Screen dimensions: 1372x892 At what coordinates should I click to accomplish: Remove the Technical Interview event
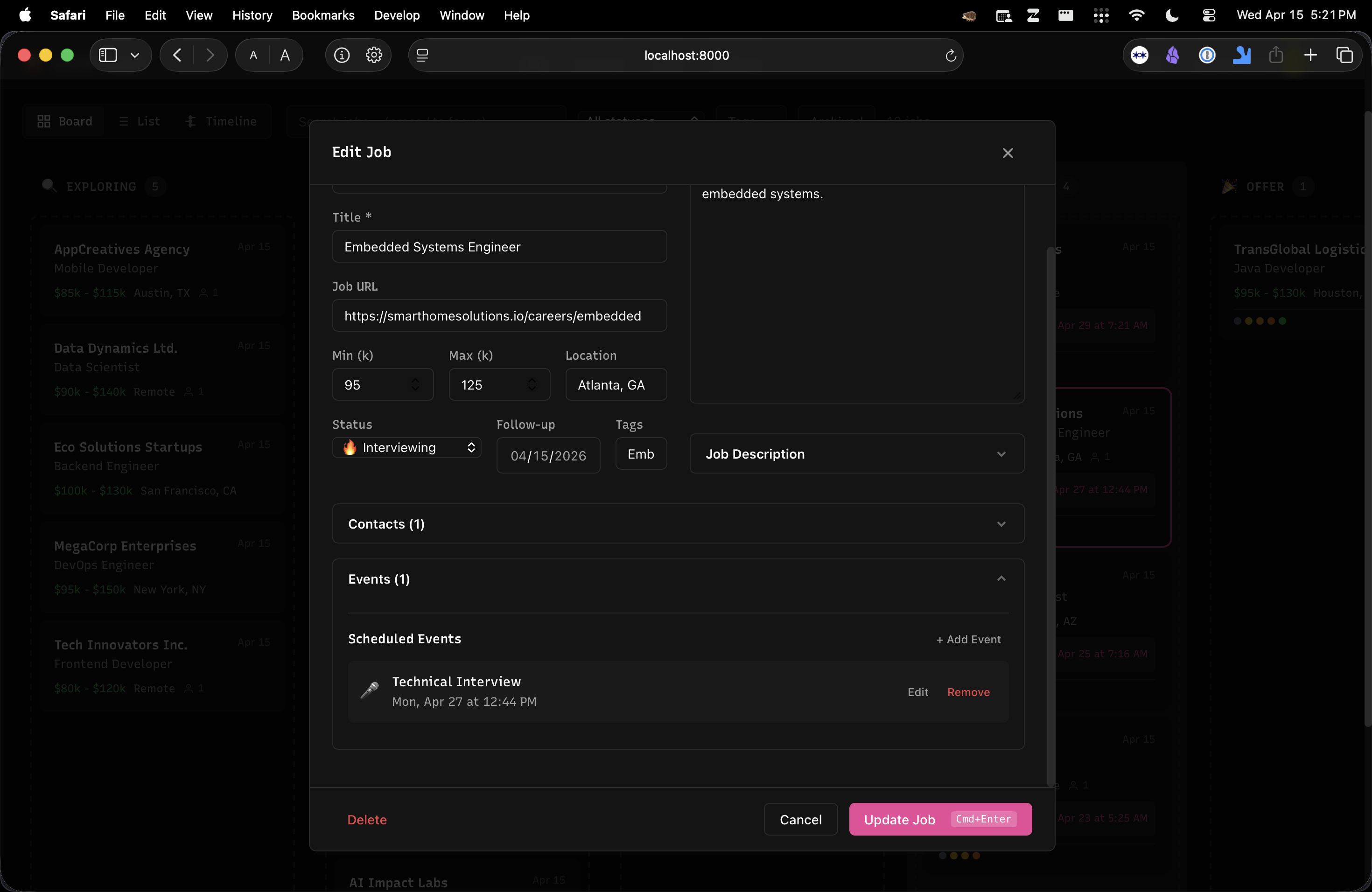tap(968, 692)
